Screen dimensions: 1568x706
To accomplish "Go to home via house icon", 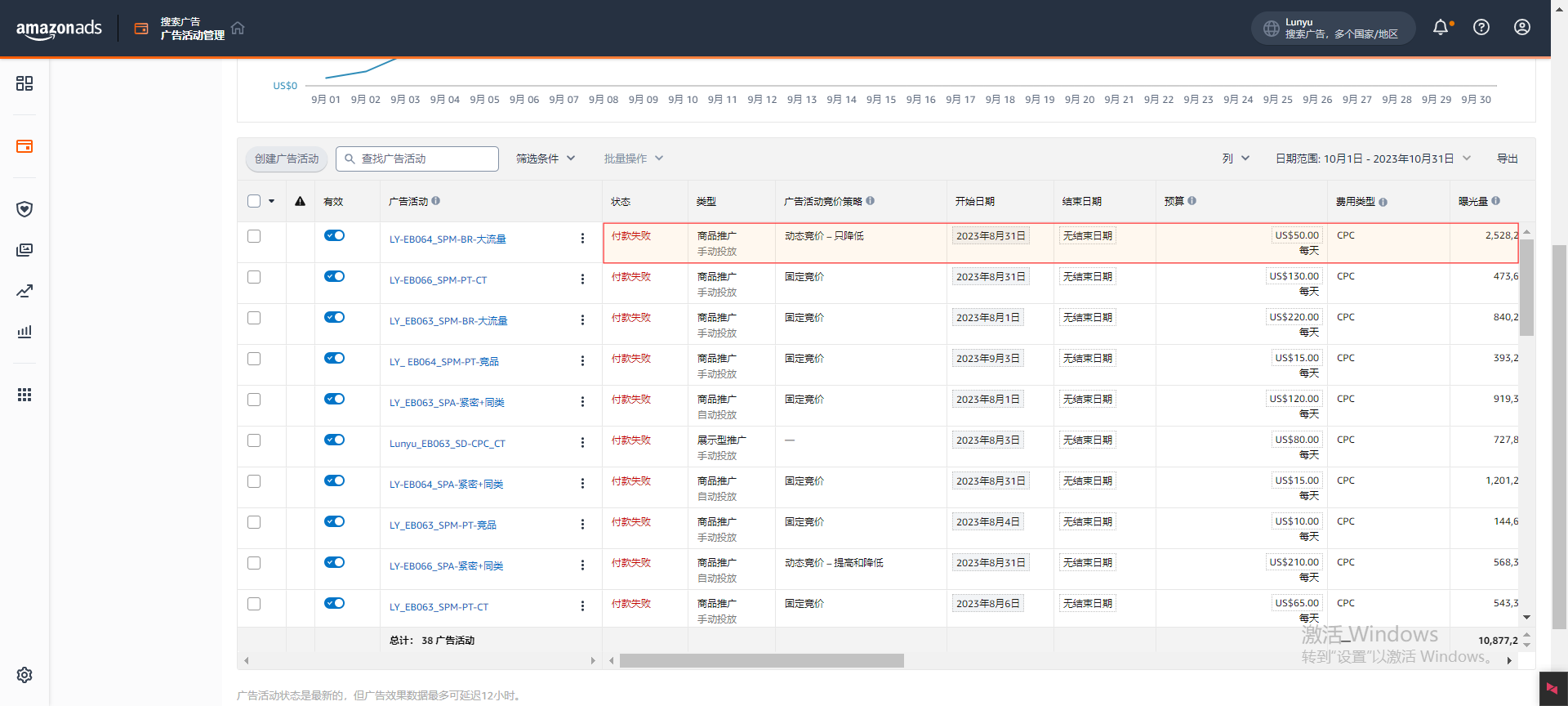I will (x=238, y=29).
